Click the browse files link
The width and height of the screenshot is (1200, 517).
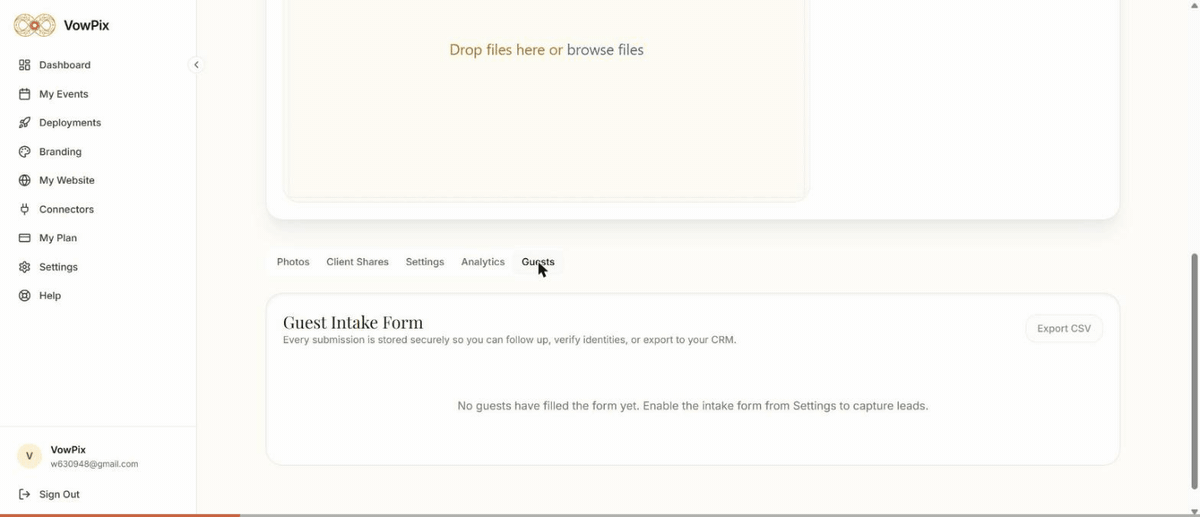pos(605,49)
